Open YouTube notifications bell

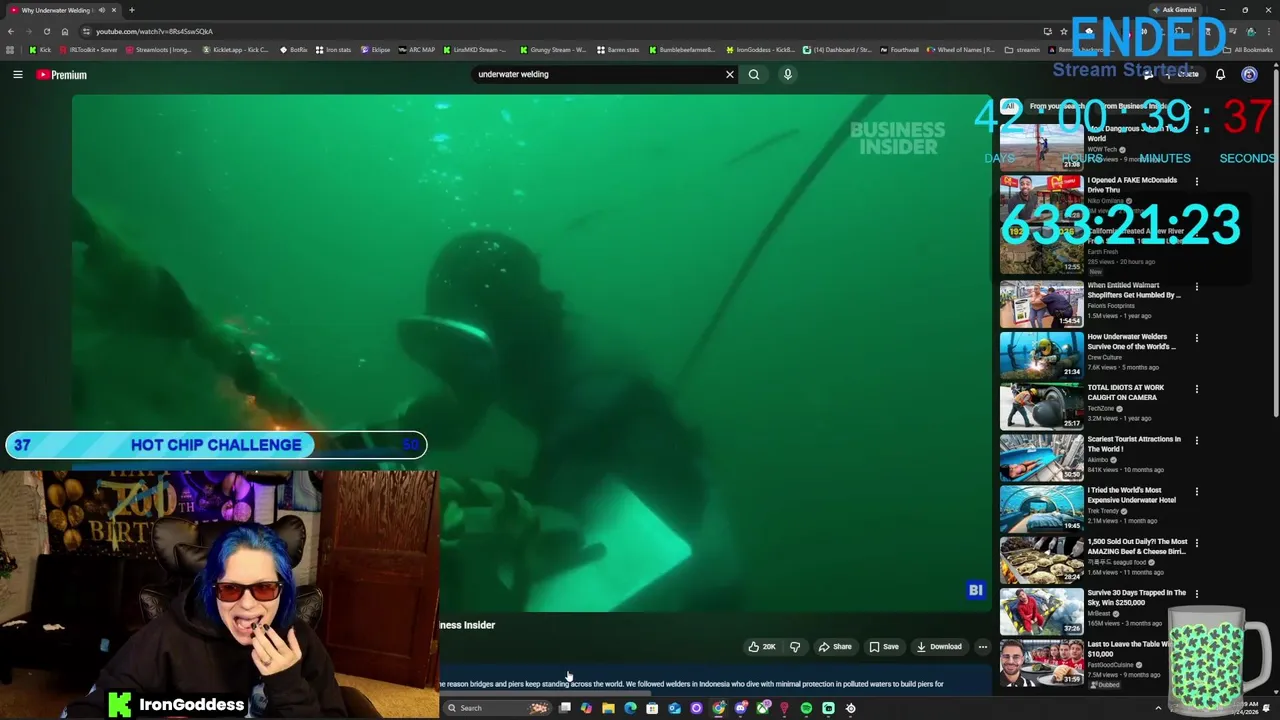pyautogui.click(x=1220, y=74)
